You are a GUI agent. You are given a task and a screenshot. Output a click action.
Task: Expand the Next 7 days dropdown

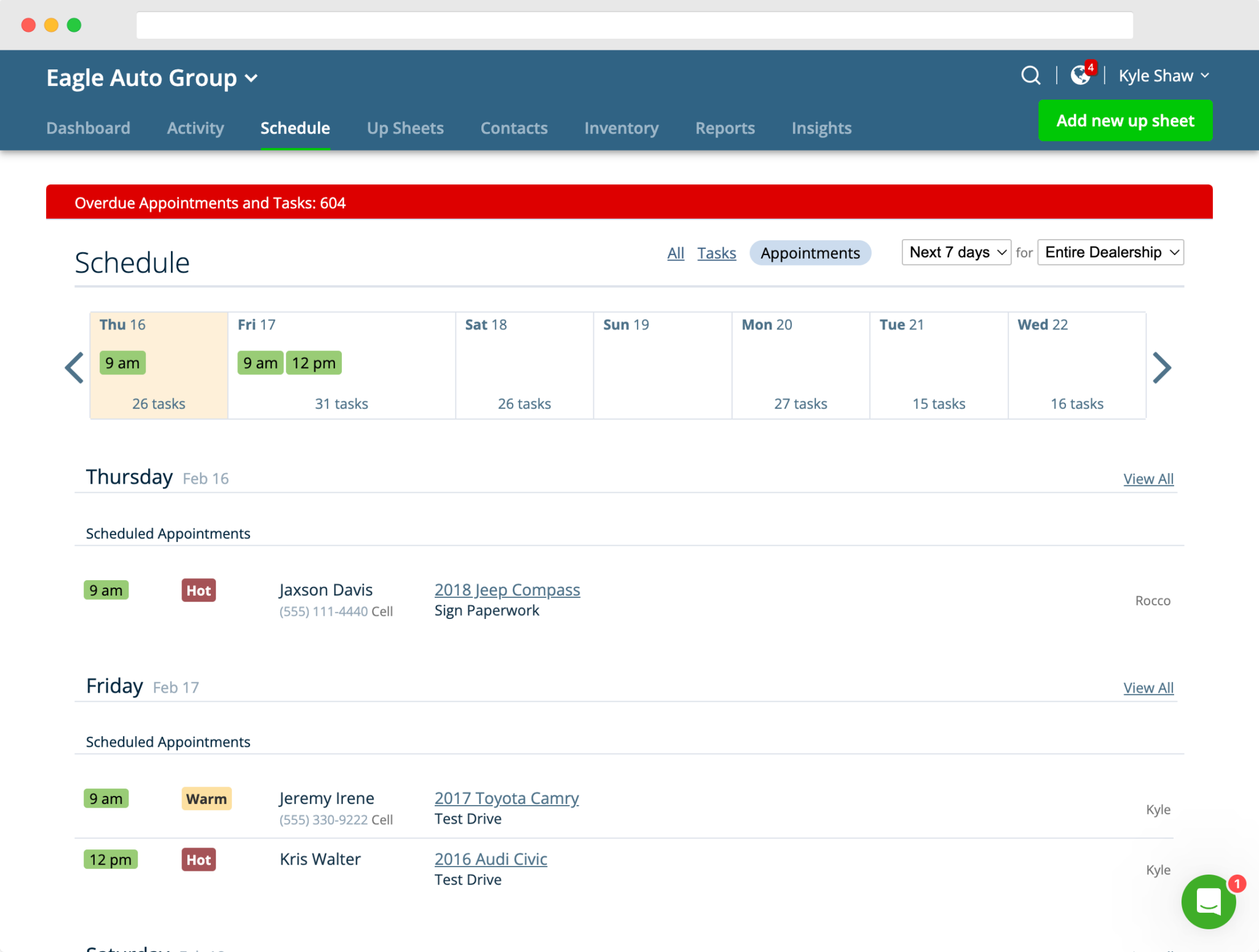click(x=954, y=252)
